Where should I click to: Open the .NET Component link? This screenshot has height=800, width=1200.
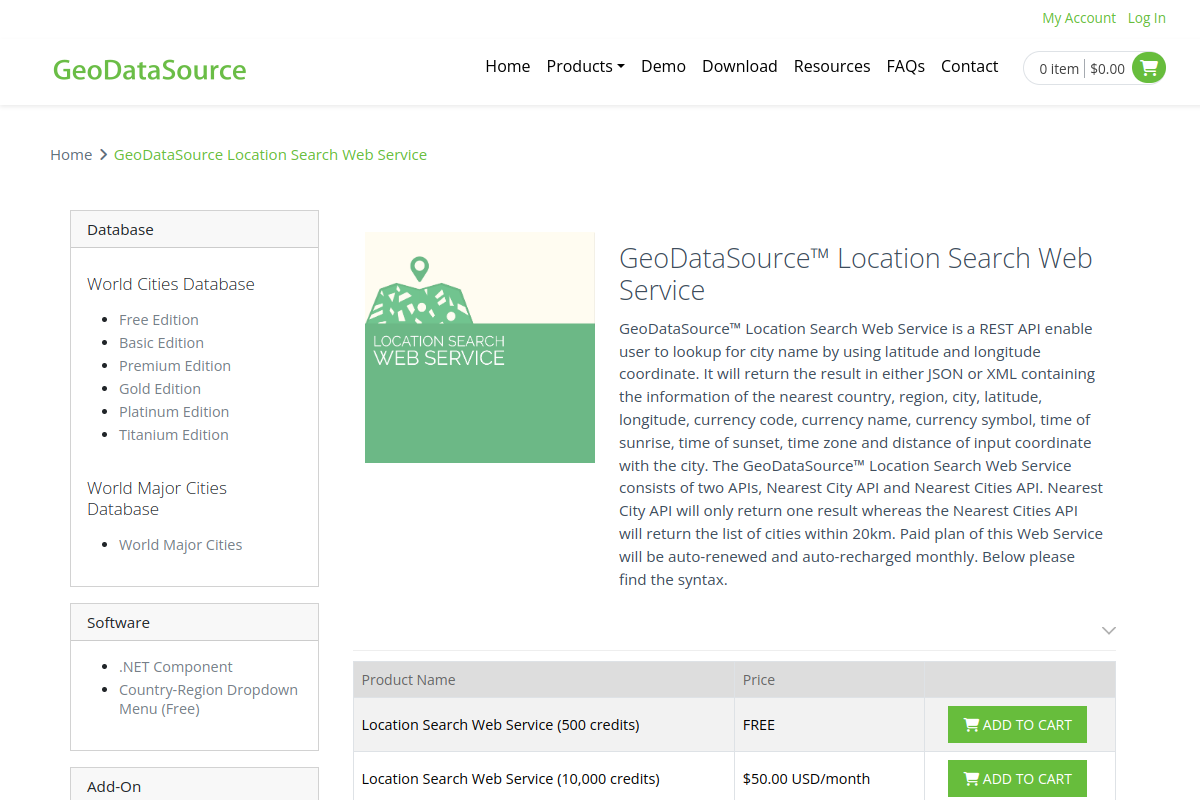click(x=176, y=667)
